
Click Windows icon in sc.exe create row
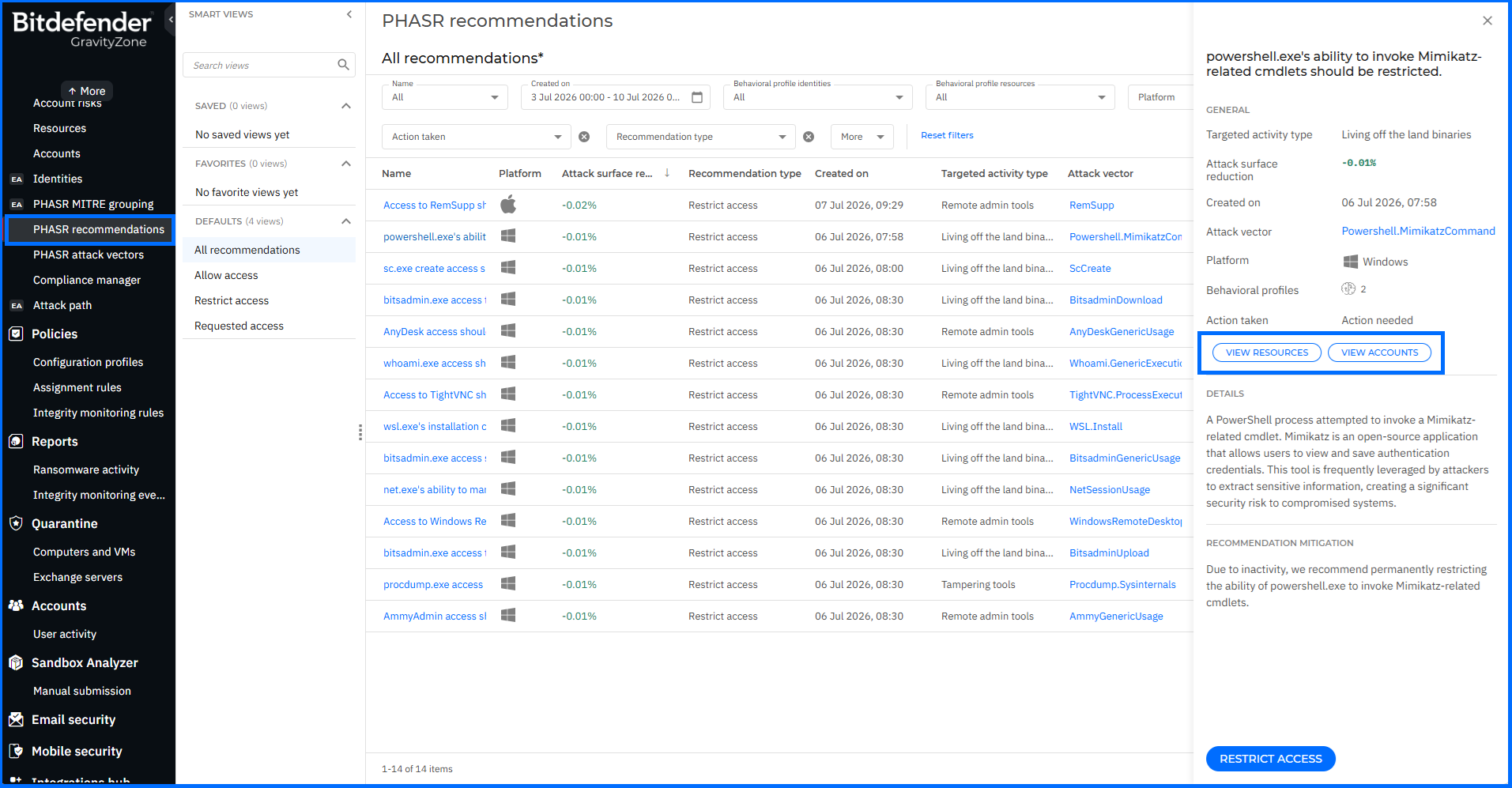pos(508,268)
